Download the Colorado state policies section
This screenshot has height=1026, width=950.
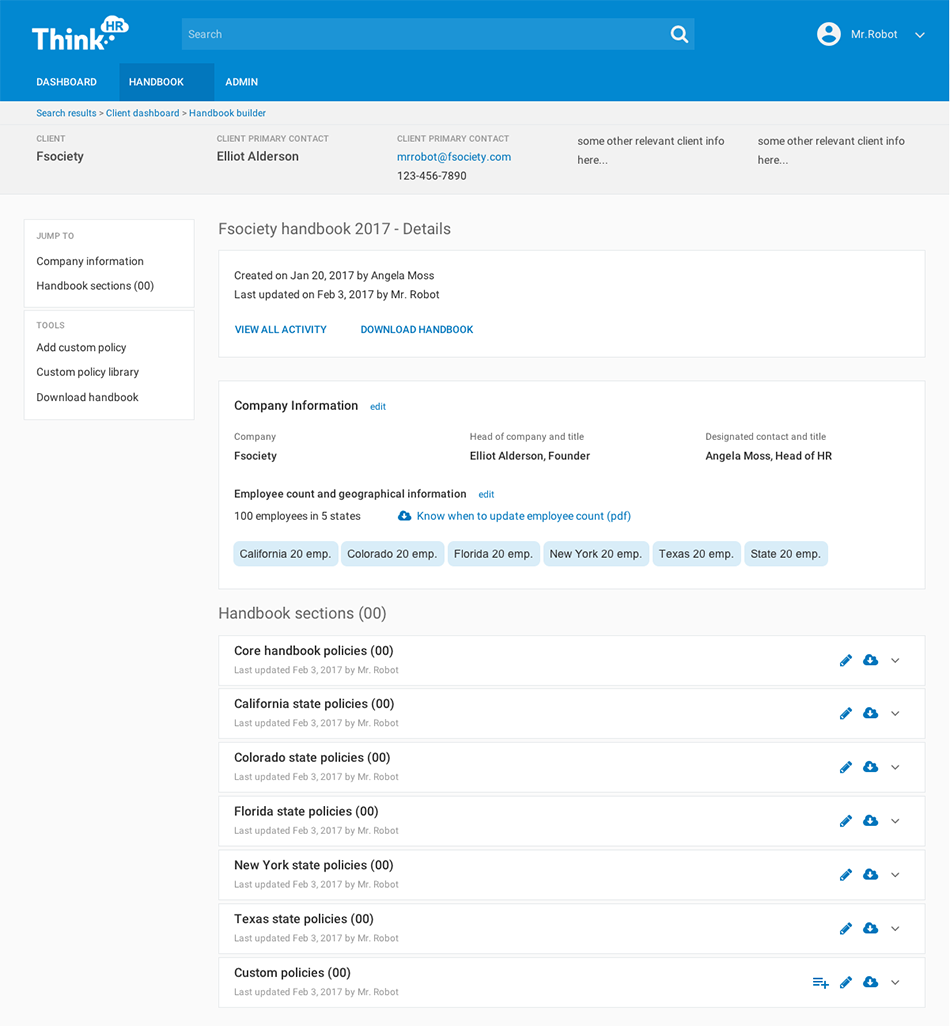coord(870,767)
